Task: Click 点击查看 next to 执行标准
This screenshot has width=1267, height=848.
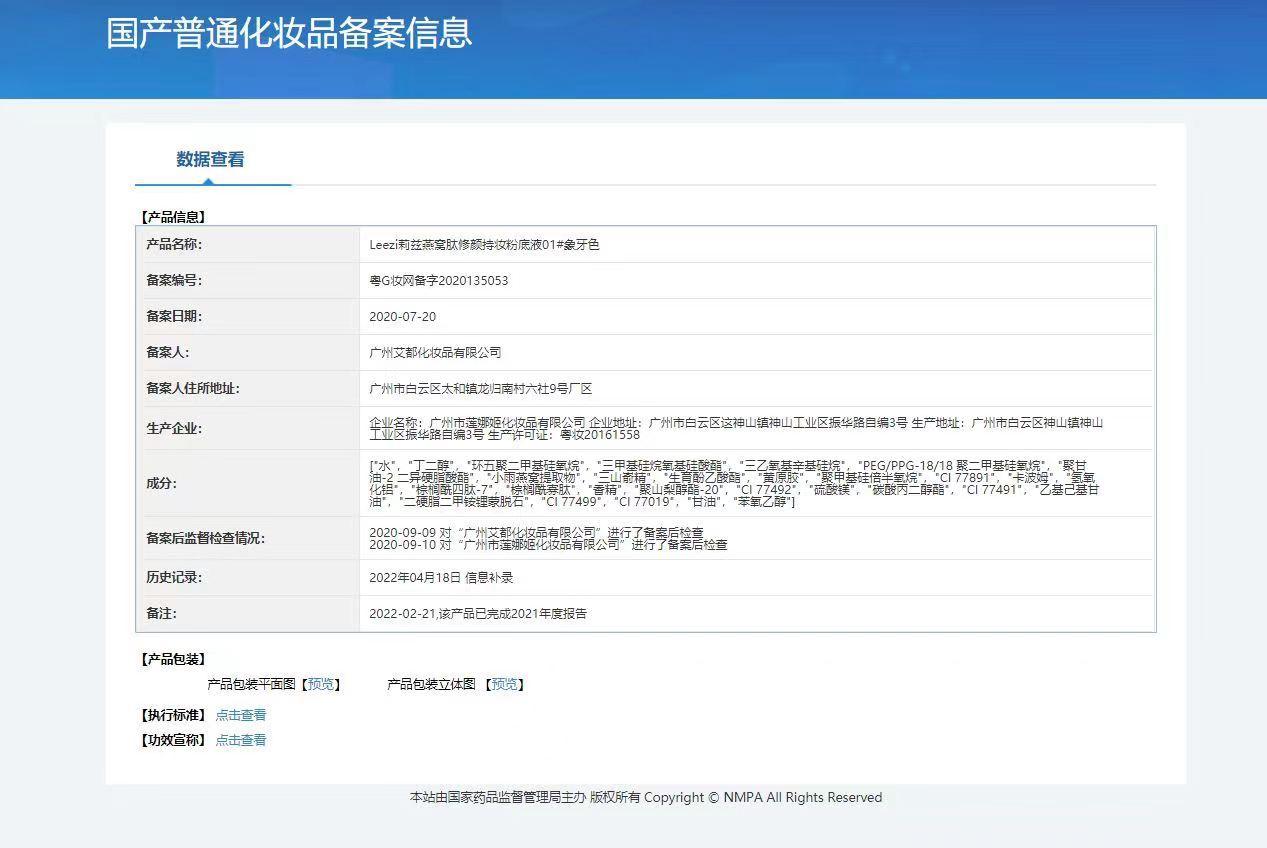Action: point(240,714)
